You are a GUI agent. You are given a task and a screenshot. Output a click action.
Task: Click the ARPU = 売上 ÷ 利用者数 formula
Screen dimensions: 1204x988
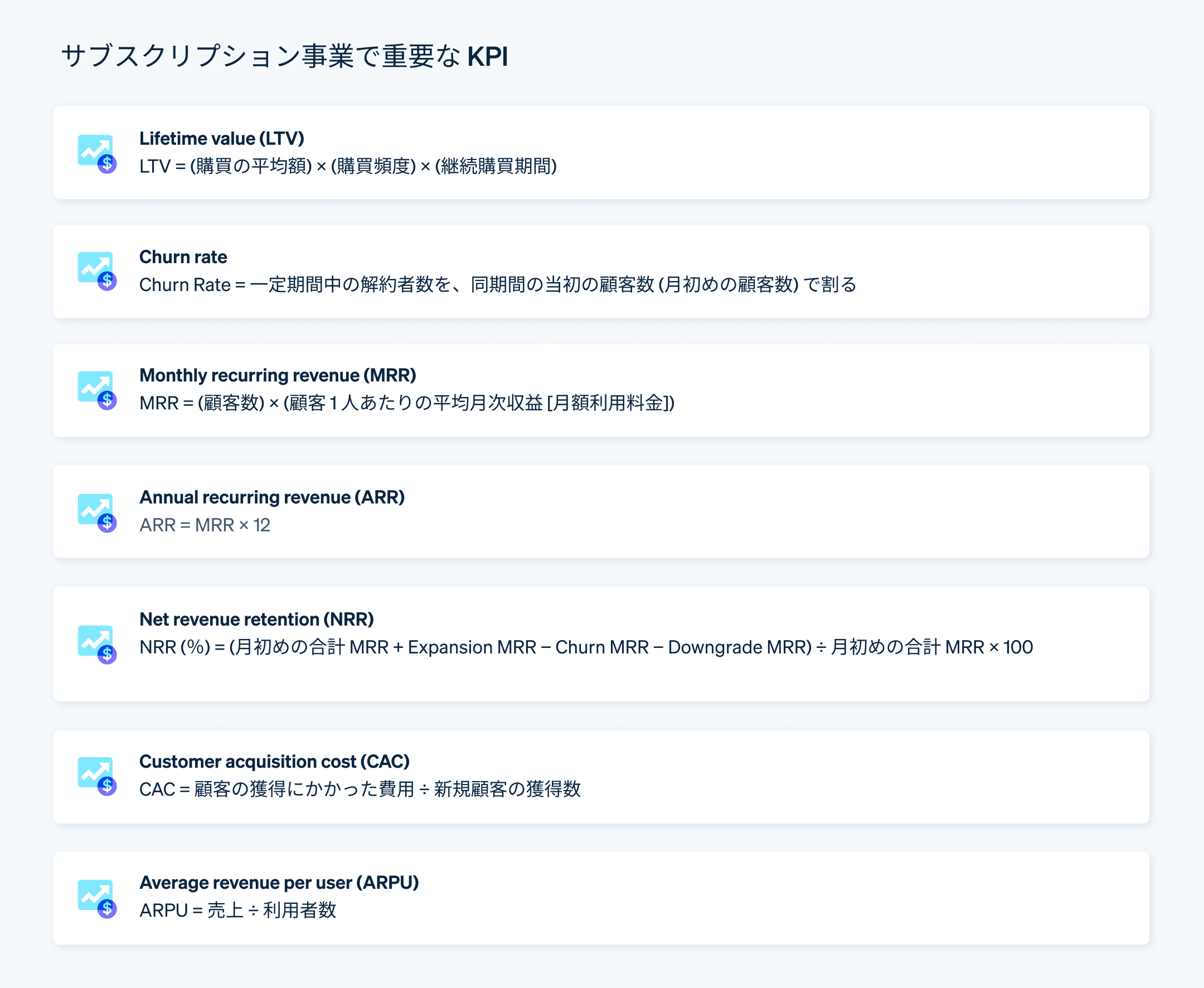[239, 910]
